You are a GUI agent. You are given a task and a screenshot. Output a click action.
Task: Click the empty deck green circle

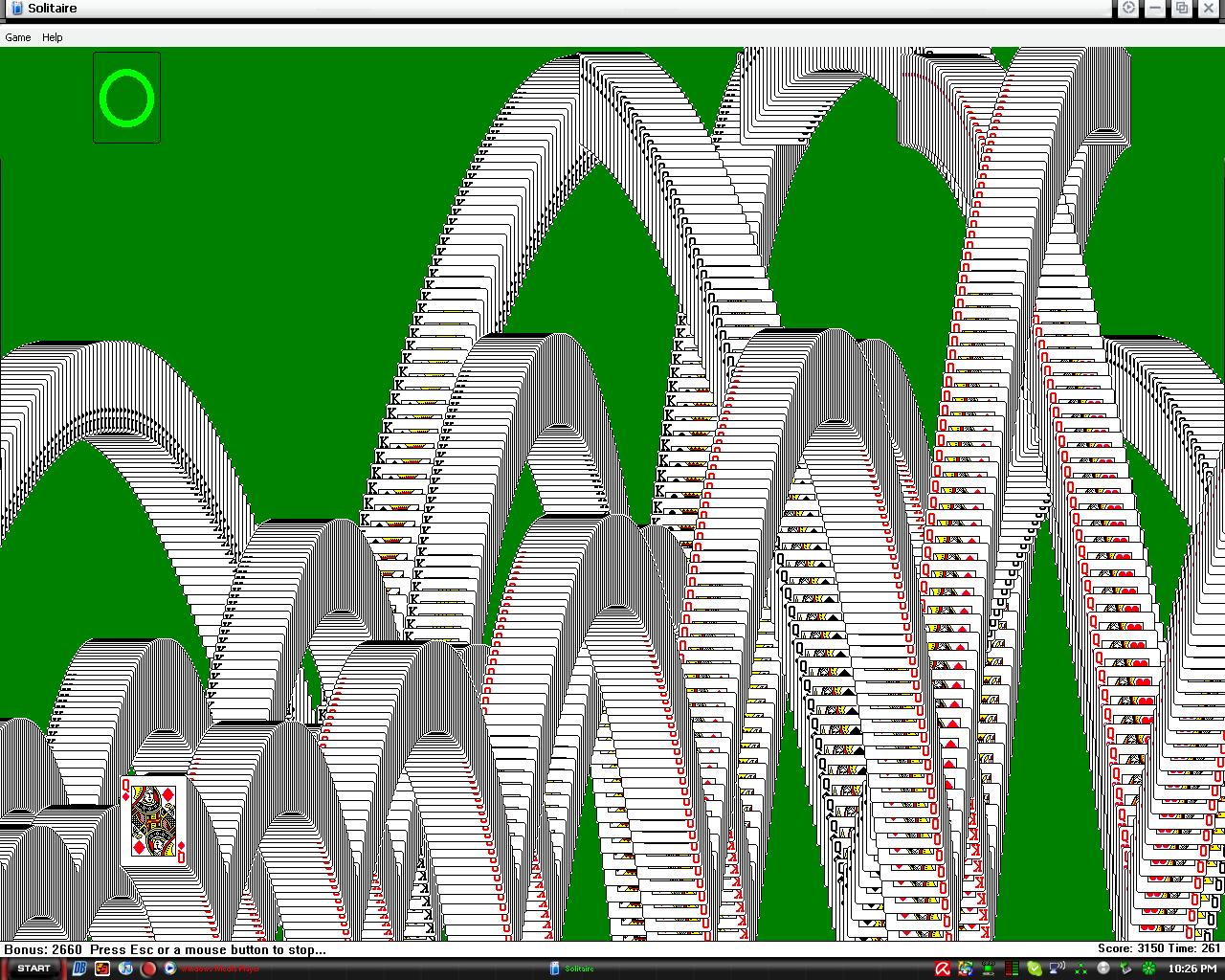tap(126, 98)
